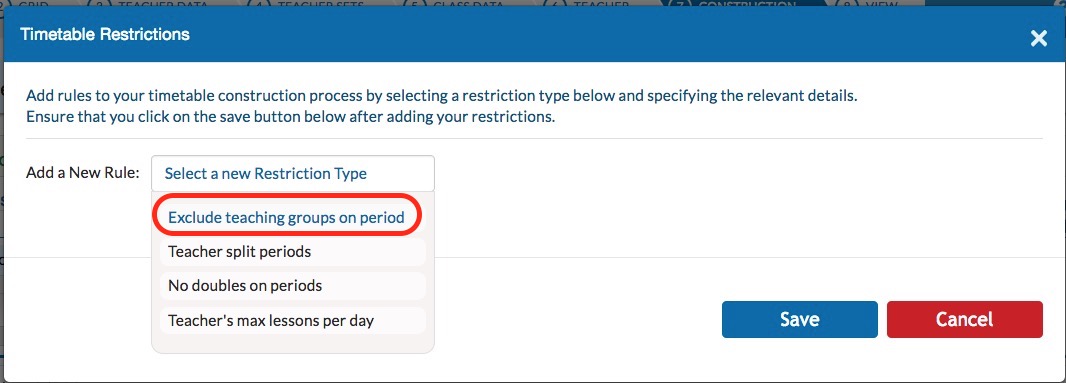Click the reminder text about save button
Image resolution: width=1066 pixels, height=383 pixels.
coord(291,116)
